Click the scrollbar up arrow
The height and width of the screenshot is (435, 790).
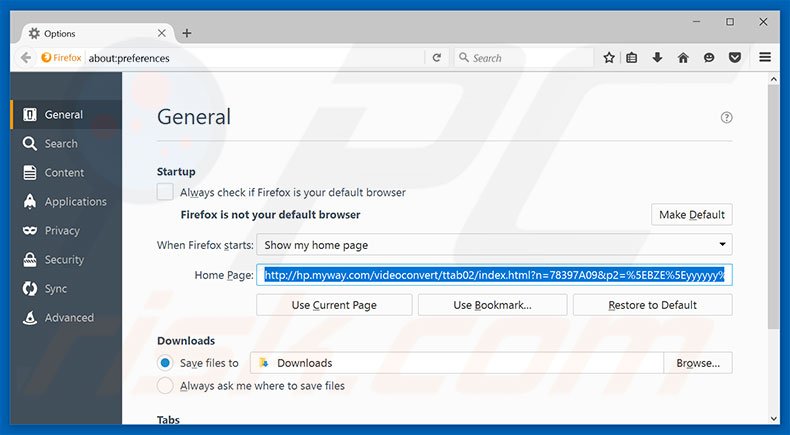(773, 79)
